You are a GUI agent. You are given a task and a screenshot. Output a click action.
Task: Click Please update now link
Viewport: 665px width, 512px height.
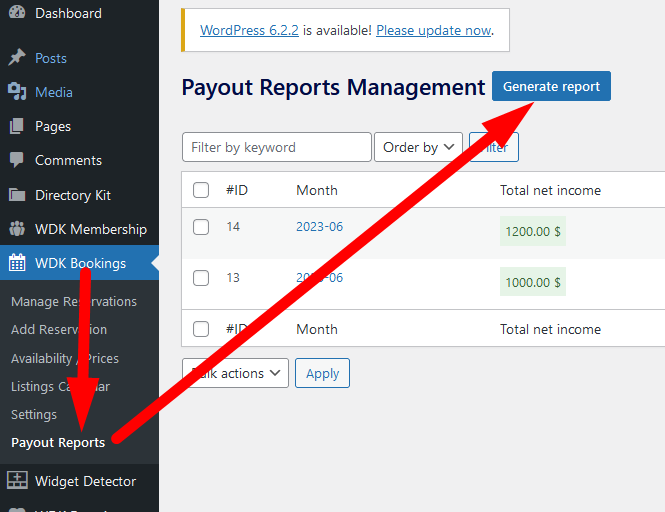[x=434, y=31]
